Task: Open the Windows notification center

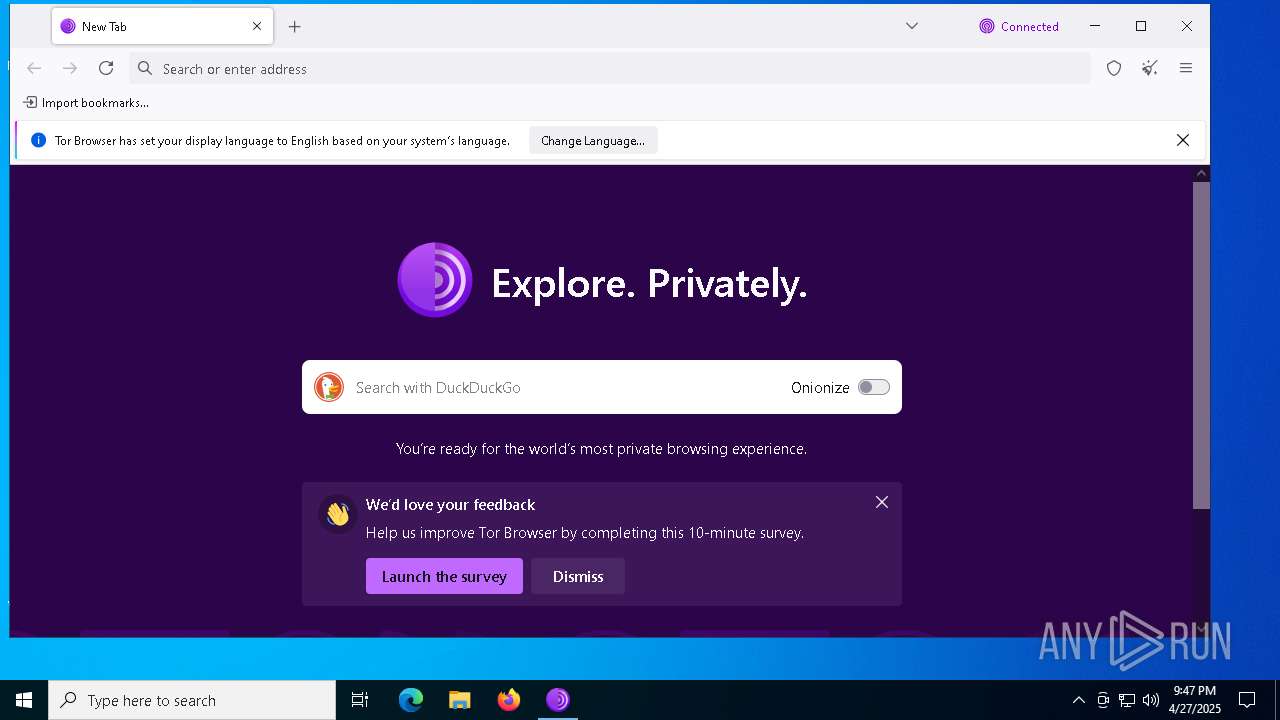Action: click(x=1247, y=700)
